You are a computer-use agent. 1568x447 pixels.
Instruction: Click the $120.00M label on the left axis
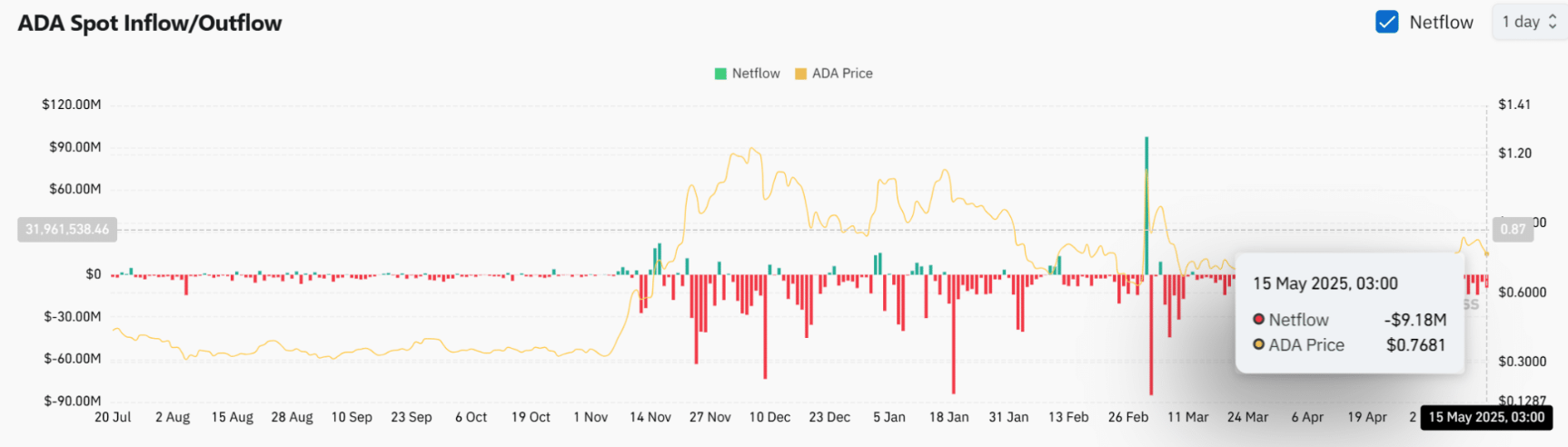(72, 104)
